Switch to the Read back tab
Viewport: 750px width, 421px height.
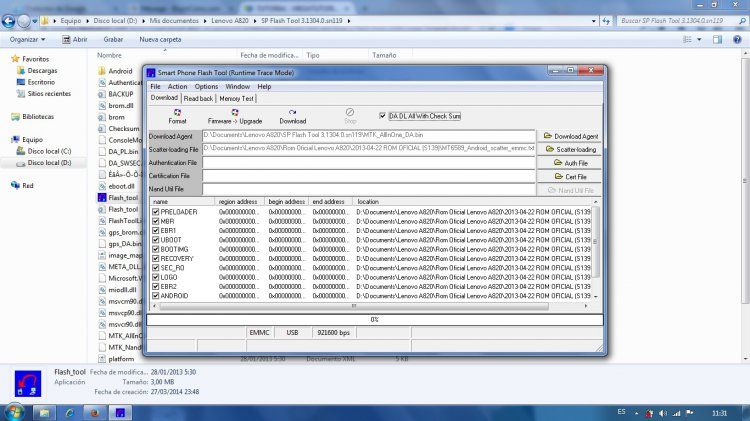click(198, 99)
